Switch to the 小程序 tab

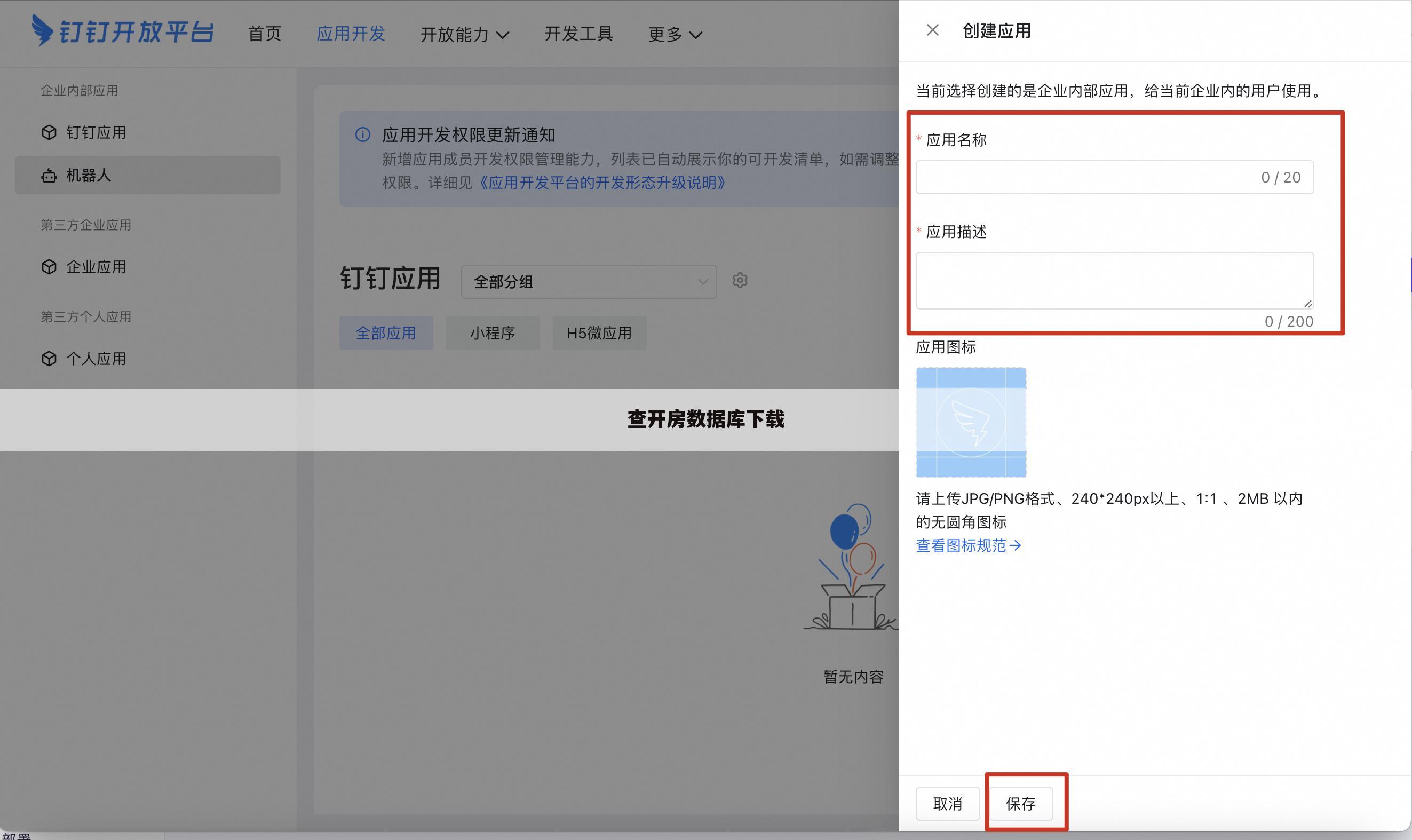493,333
